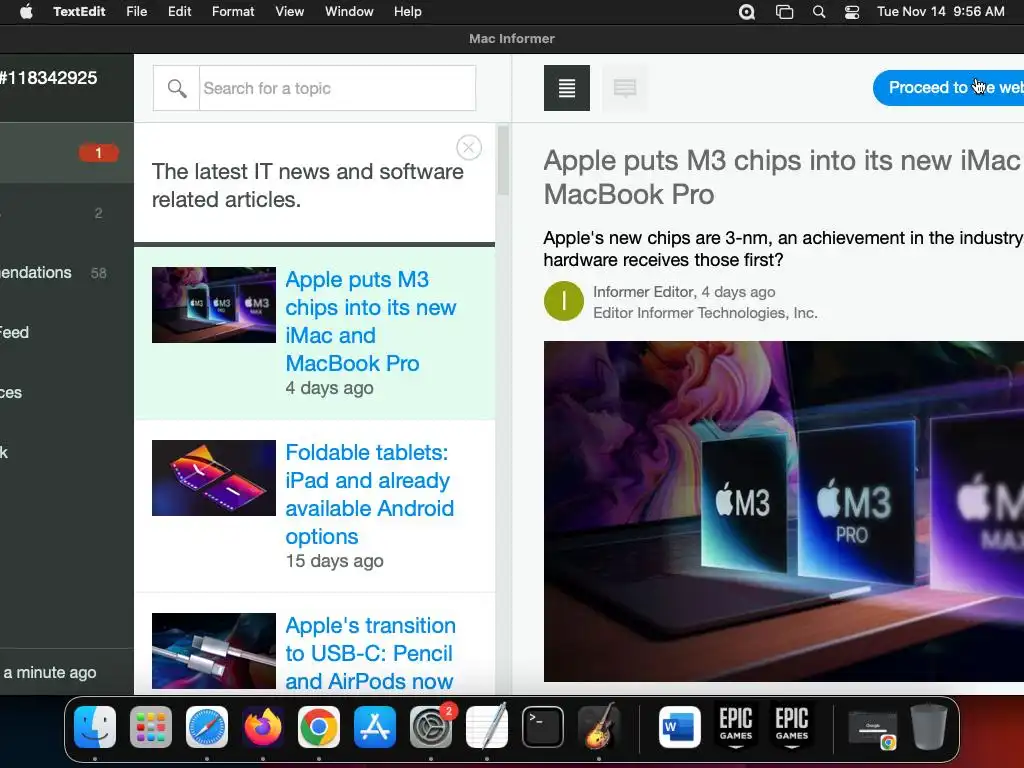Dismiss the latest IT news banner
The height and width of the screenshot is (768, 1024).
pyautogui.click(x=468, y=148)
